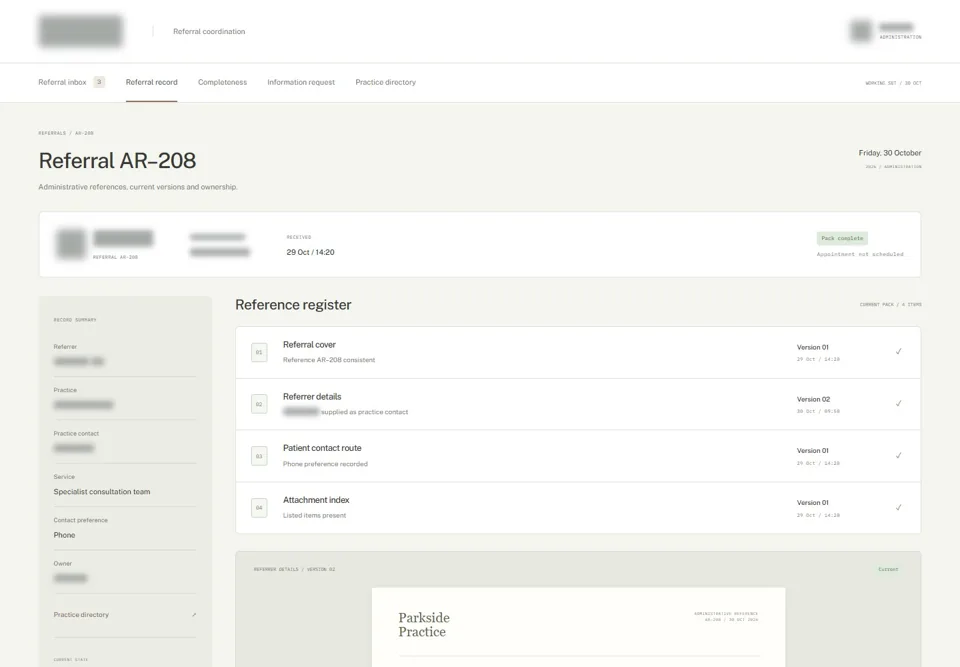The width and height of the screenshot is (960, 667).
Task: Click the received time '29 Oct / 14:20'
Action: click(x=310, y=252)
